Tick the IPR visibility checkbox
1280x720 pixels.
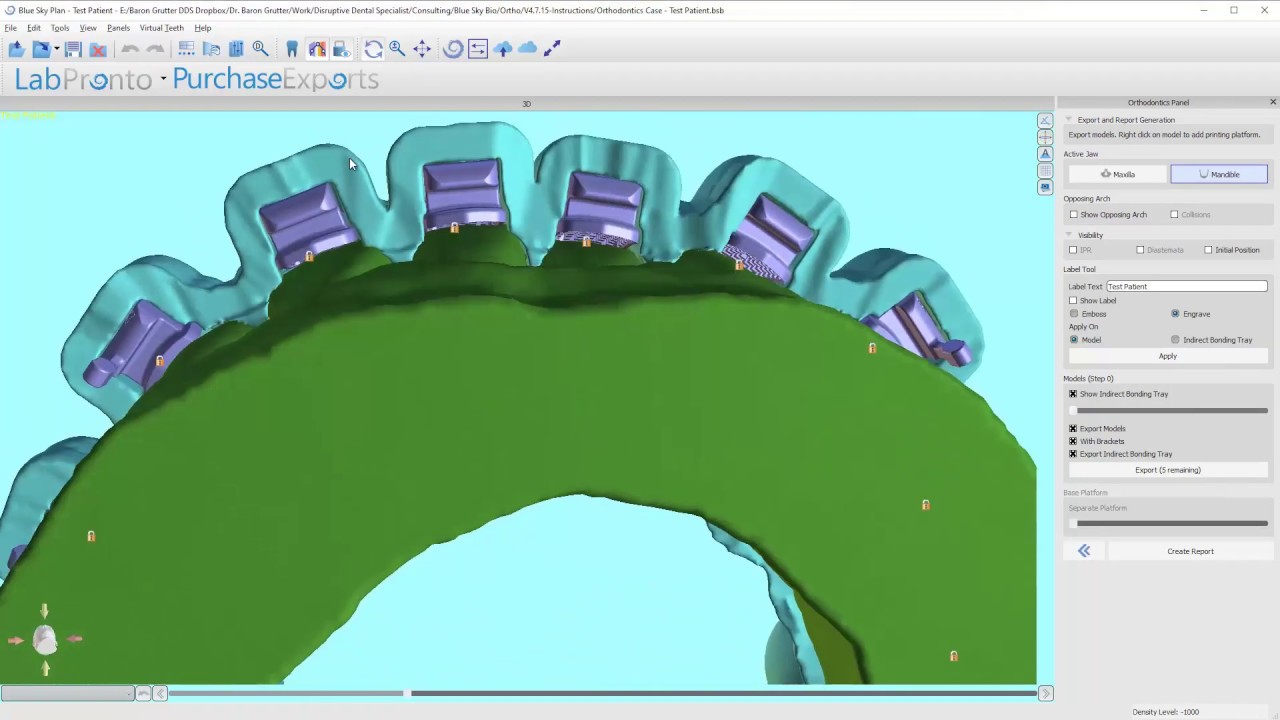(x=1073, y=250)
